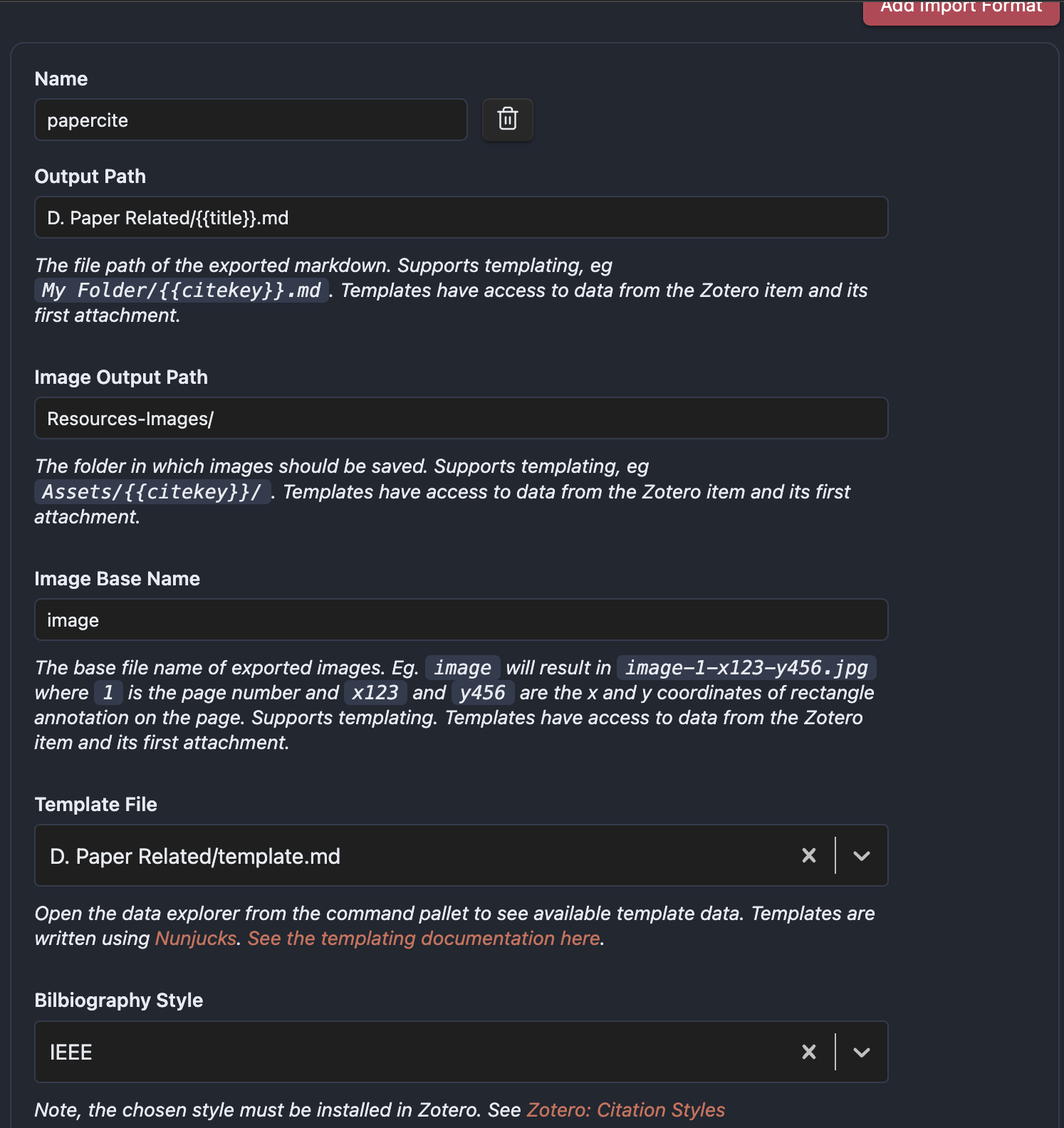The width and height of the screenshot is (1064, 1128).
Task: Clear the Template File selection
Action: click(x=808, y=855)
